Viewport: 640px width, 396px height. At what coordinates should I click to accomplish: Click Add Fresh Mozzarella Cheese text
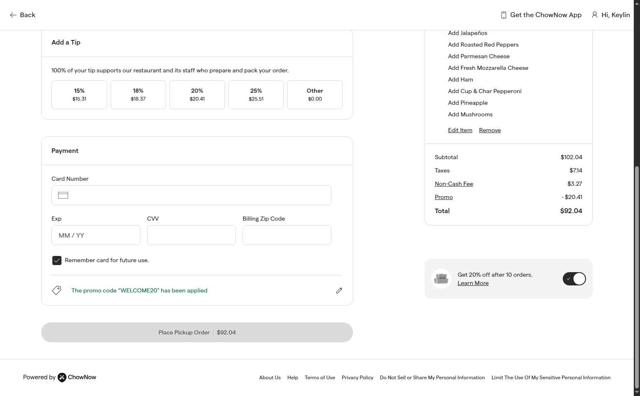click(488, 68)
